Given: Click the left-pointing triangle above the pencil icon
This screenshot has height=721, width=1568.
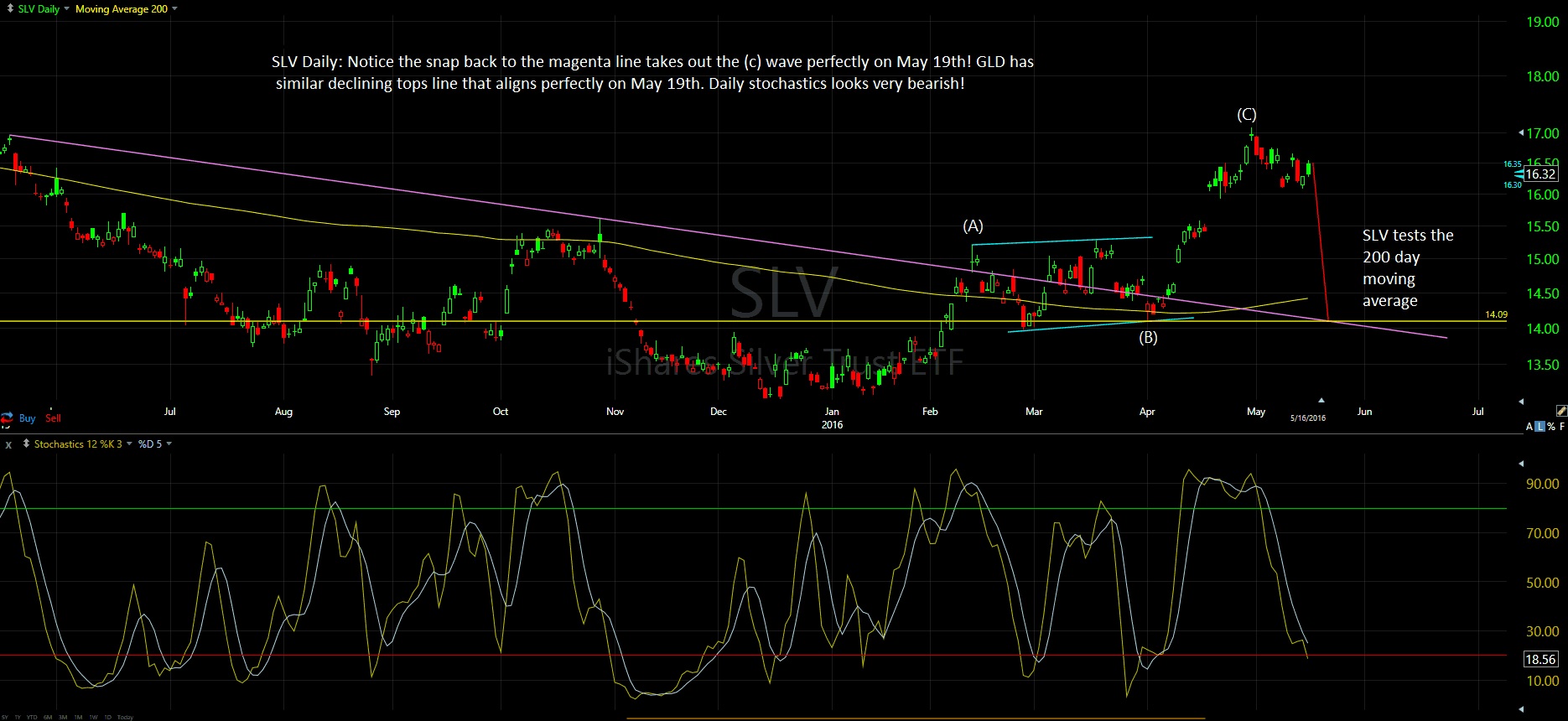Looking at the screenshot, I should [x=1522, y=402].
